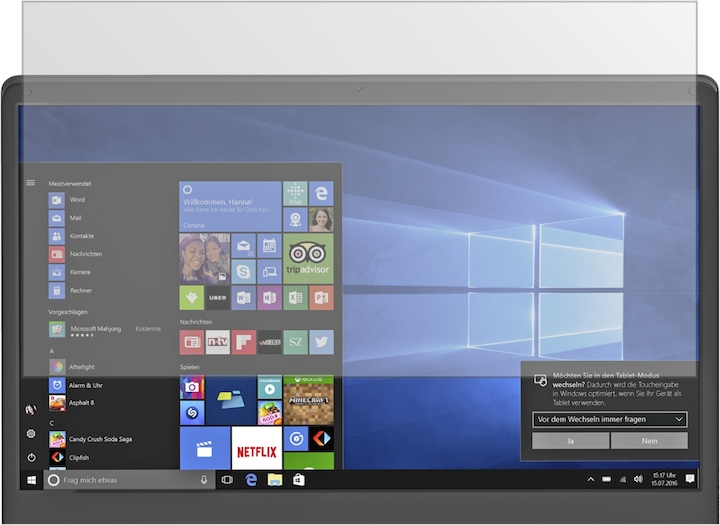
Task: Click the Edge icon in taskbar
Action: 251,480
